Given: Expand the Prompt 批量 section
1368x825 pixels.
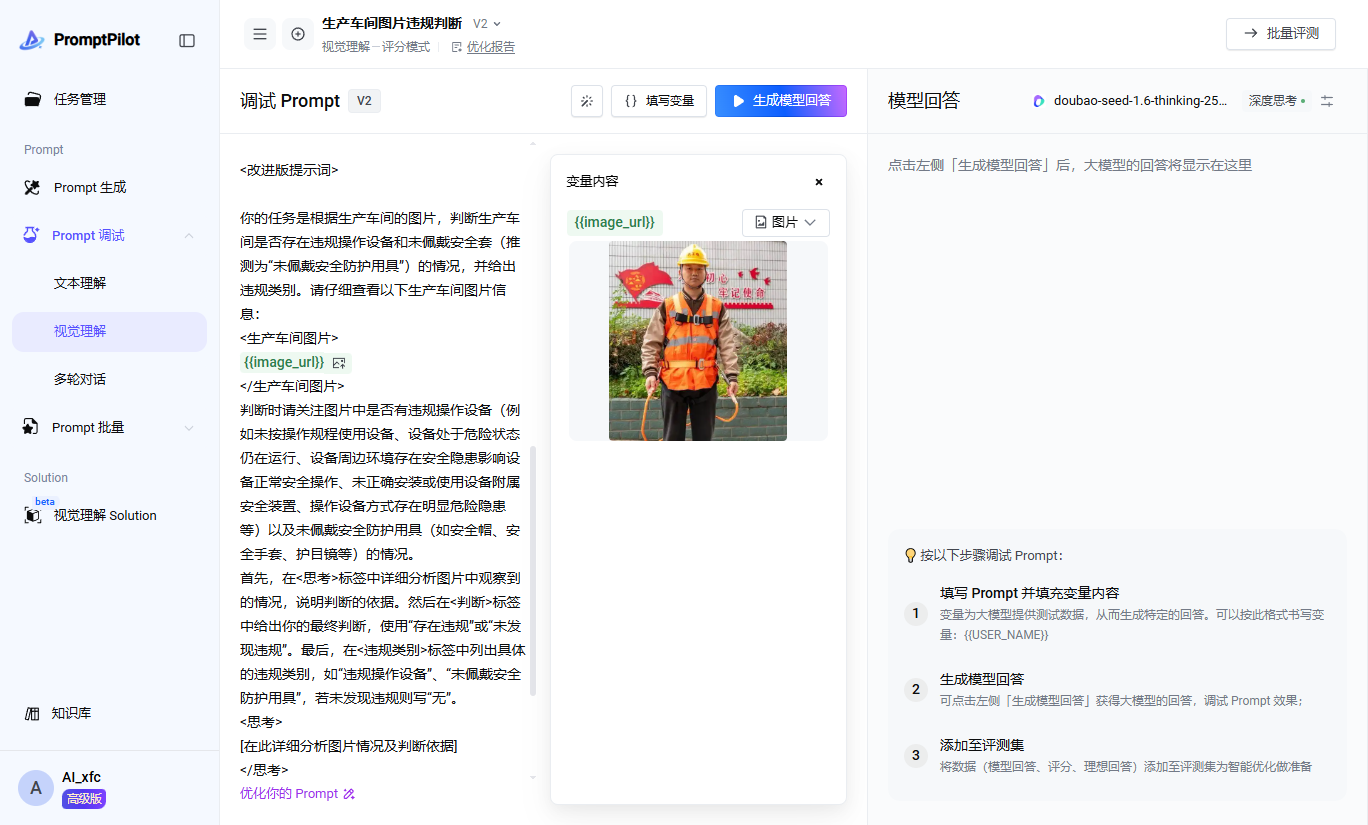Looking at the screenshot, I should point(189,427).
